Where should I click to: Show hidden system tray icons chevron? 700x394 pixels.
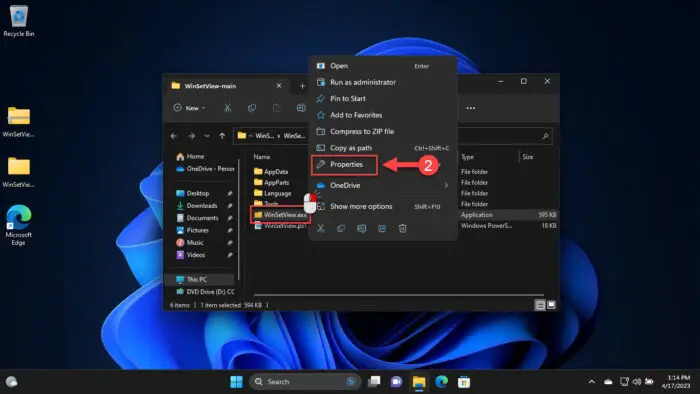tap(592, 382)
